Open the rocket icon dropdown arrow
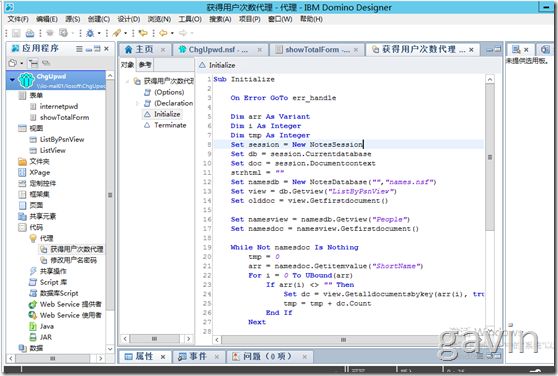 pyautogui.click(x=125, y=33)
